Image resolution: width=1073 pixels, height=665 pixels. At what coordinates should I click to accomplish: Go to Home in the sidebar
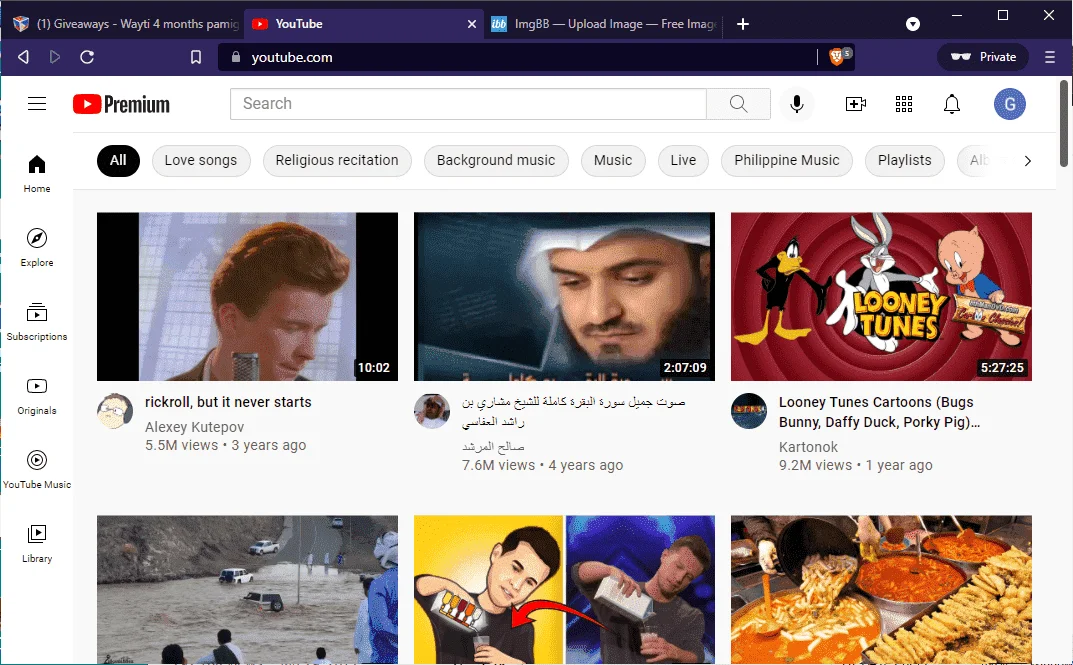click(x=37, y=174)
